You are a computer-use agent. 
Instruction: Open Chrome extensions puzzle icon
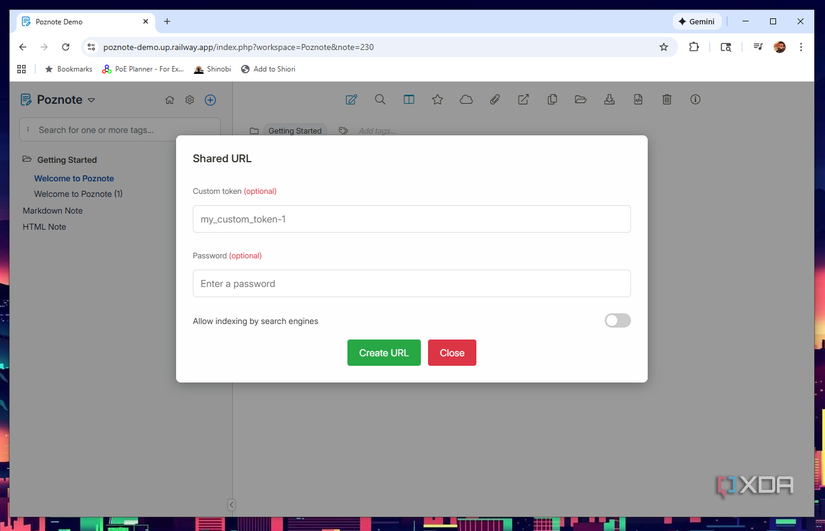pyautogui.click(x=693, y=47)
